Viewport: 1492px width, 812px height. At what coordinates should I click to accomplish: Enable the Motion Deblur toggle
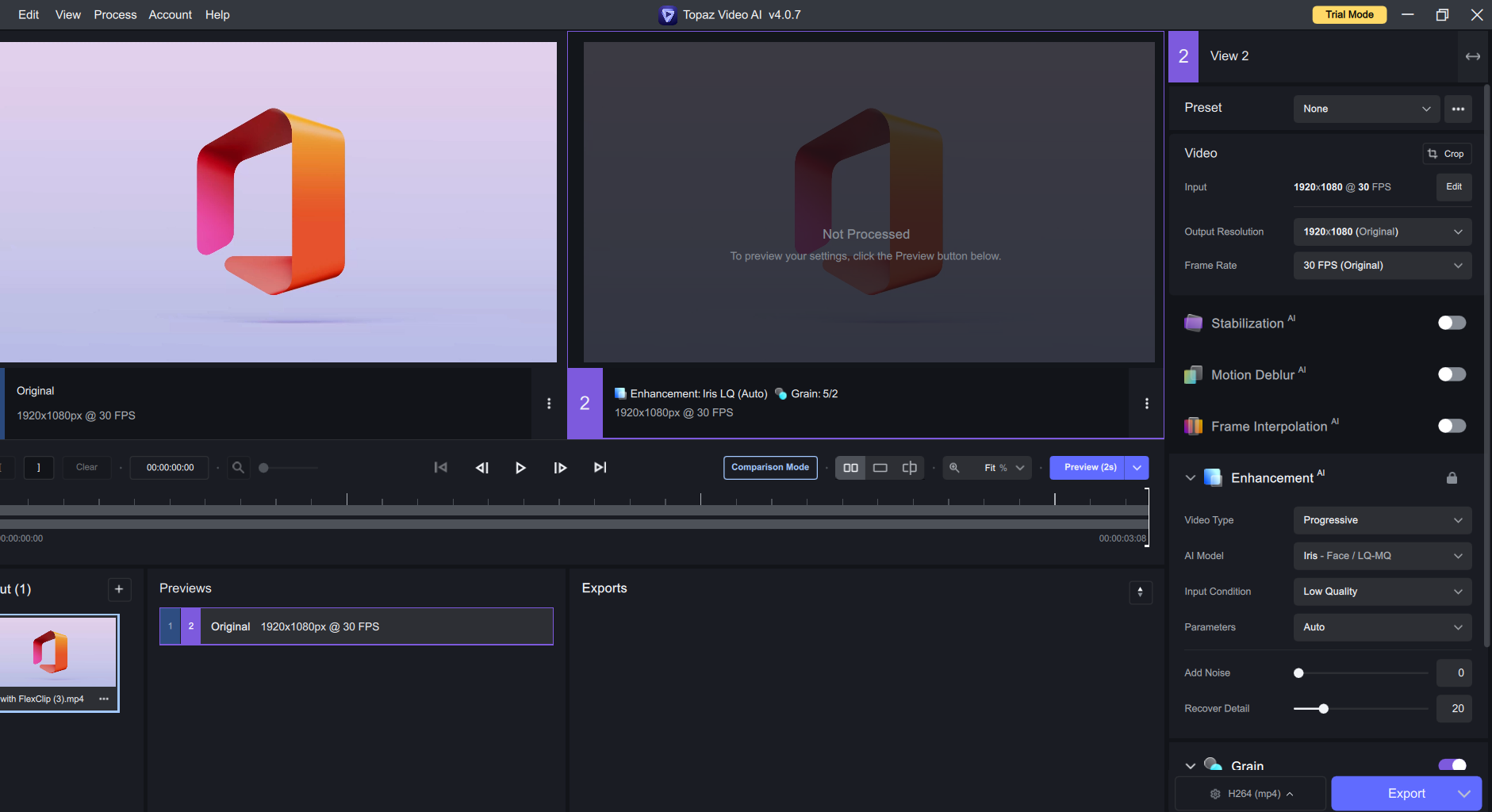tap(1452, 374)
